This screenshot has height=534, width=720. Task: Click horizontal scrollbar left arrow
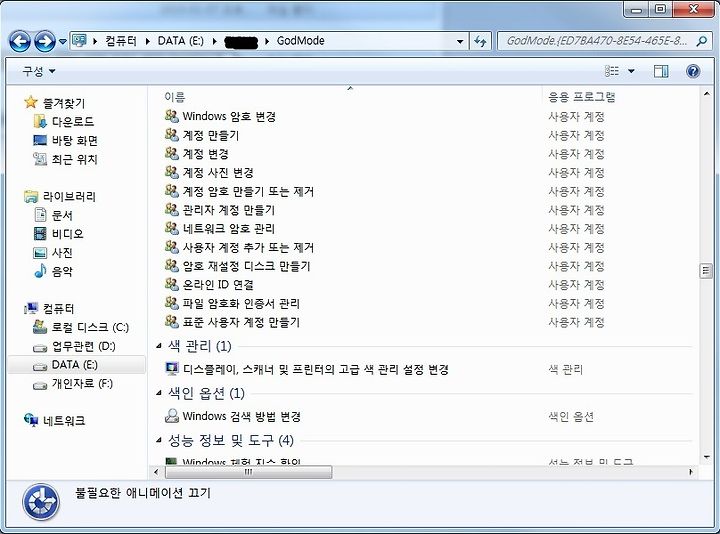pyautogui.click(x=157, y=472)
